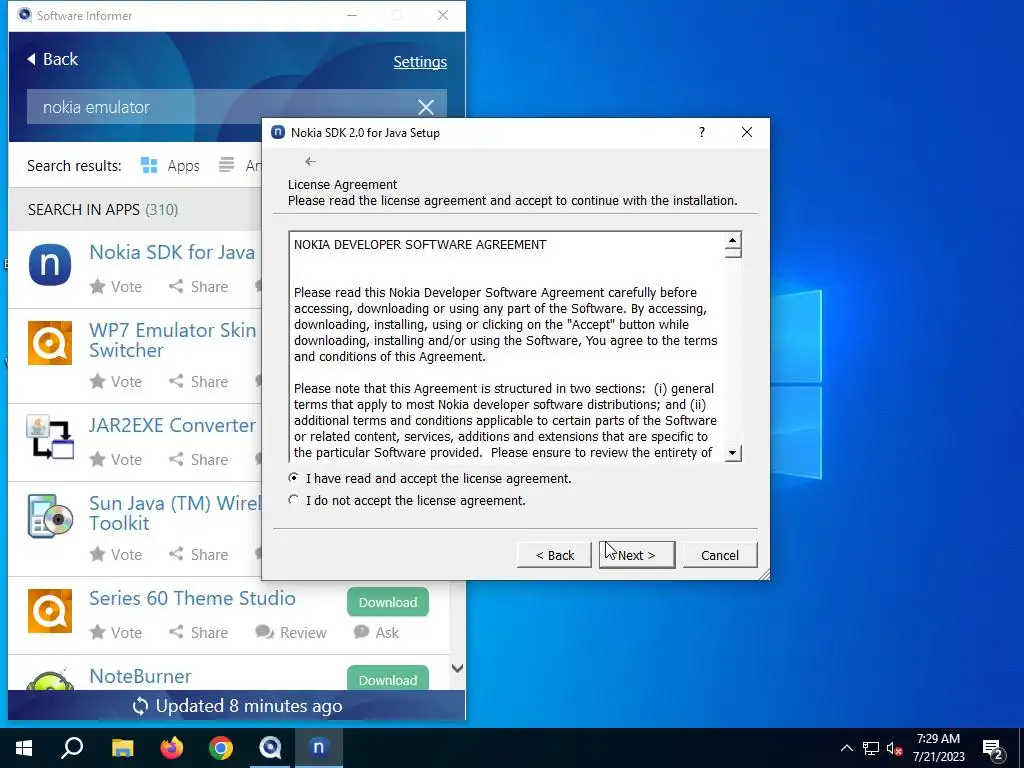Click the license text scrollbar up arrow
Screen dimensions: 1024x768
733,240
